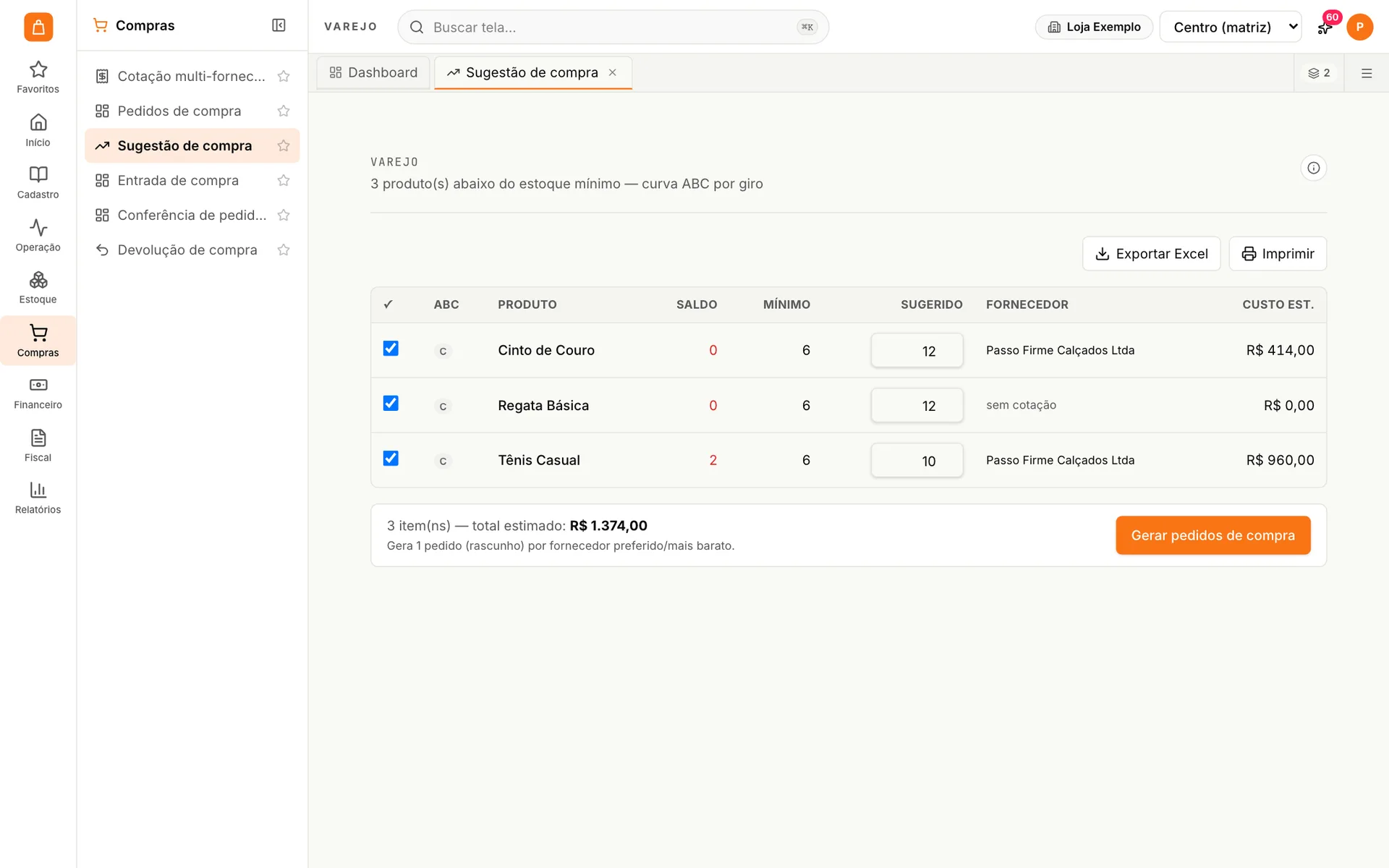
Task: Open the hamburger tab menu
Action: click(1367, 73)
